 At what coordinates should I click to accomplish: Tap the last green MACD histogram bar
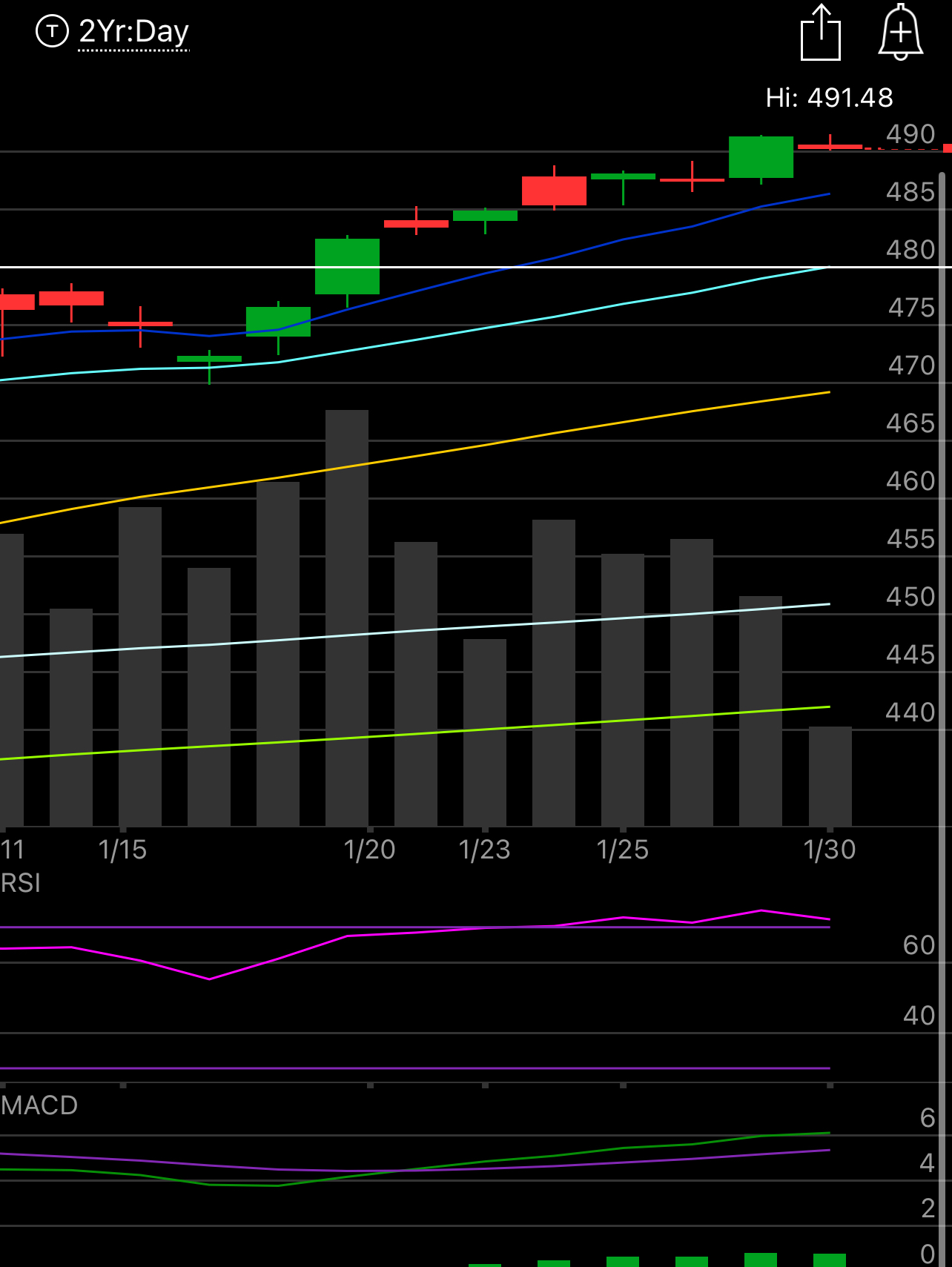[x=830, y=1260]
